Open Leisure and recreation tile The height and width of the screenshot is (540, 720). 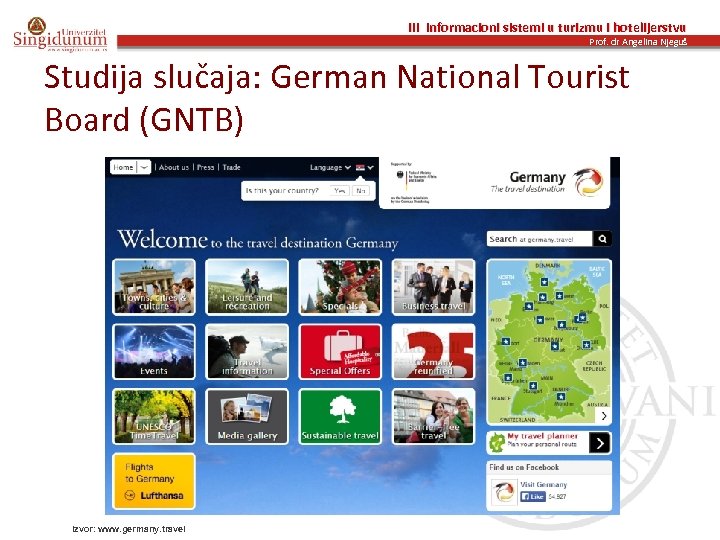tap(247, 287)
